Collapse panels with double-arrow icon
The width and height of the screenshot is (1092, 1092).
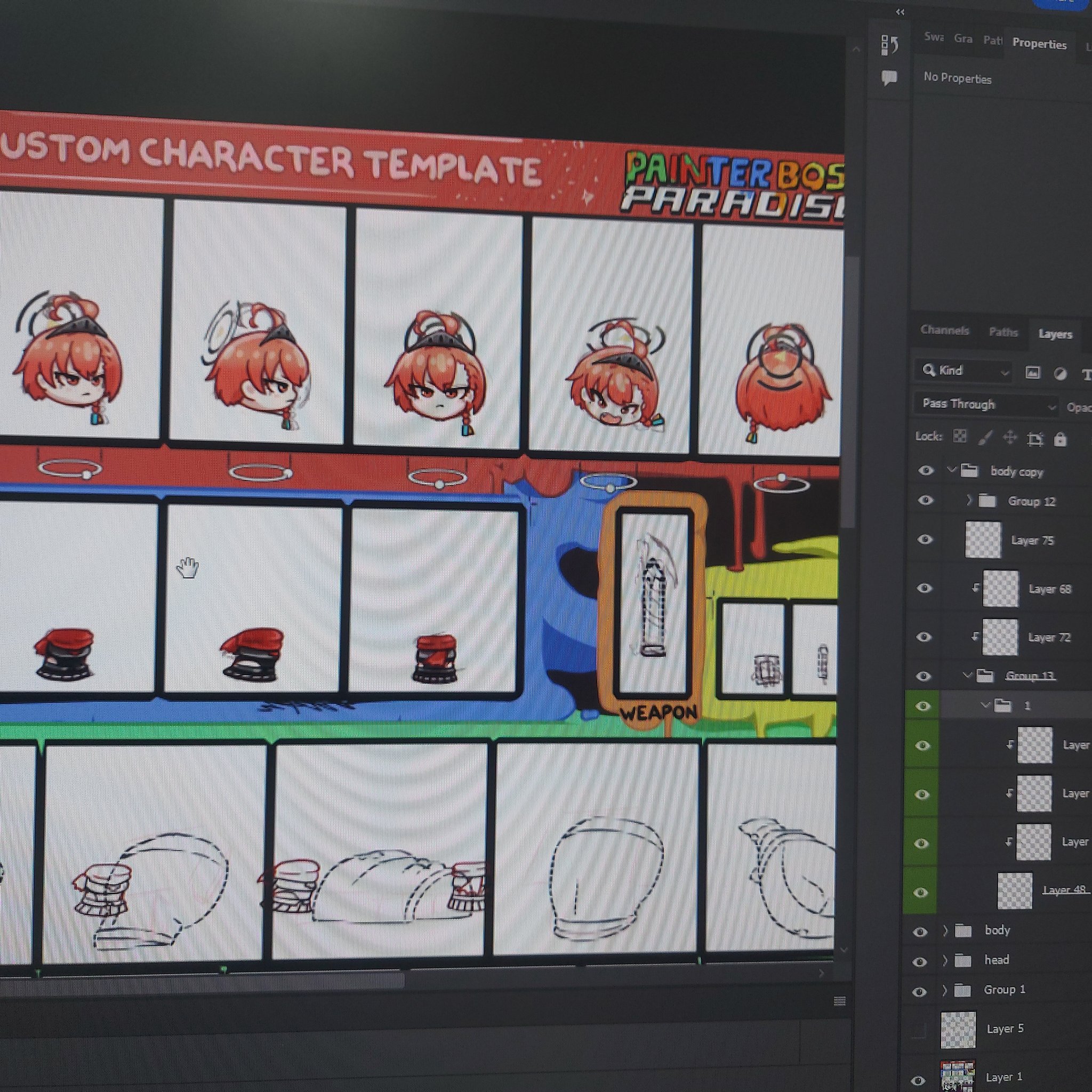[901, 12]
